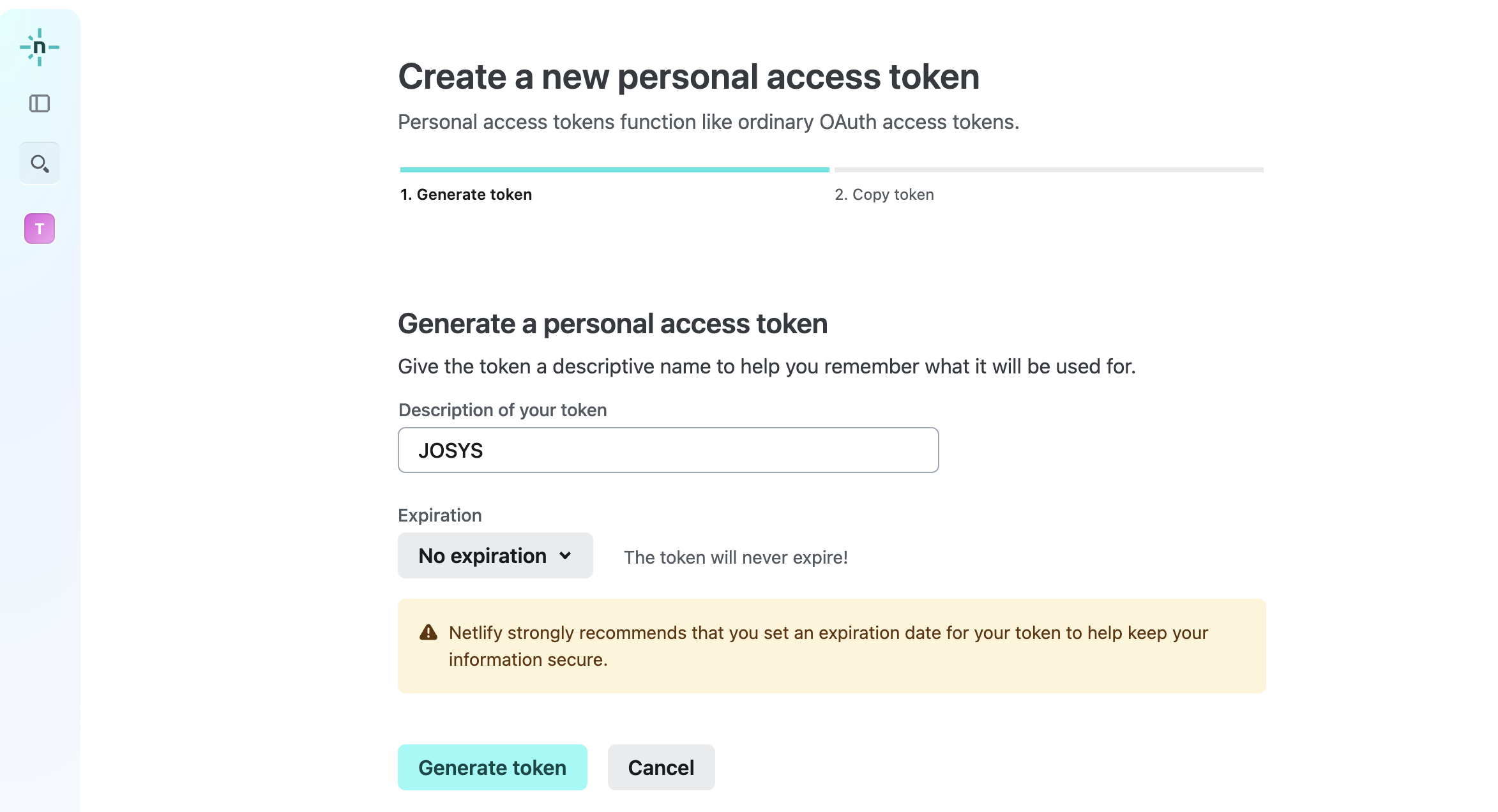This screenshot has width=1498, height=812.
Task: Click the token will never expire notice
Action: 736,557
